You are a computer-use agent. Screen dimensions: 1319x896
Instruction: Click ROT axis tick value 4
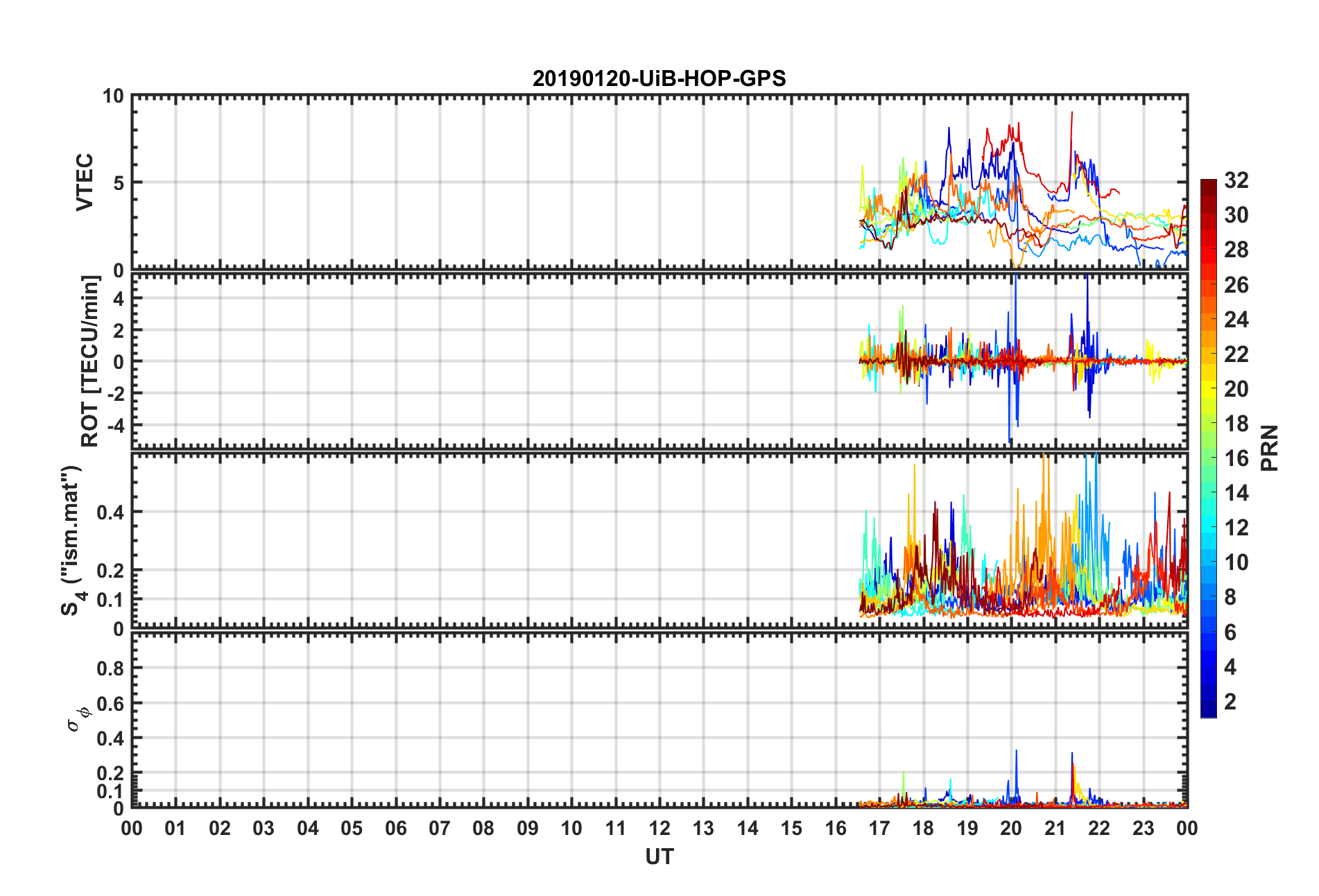point(119,299)
